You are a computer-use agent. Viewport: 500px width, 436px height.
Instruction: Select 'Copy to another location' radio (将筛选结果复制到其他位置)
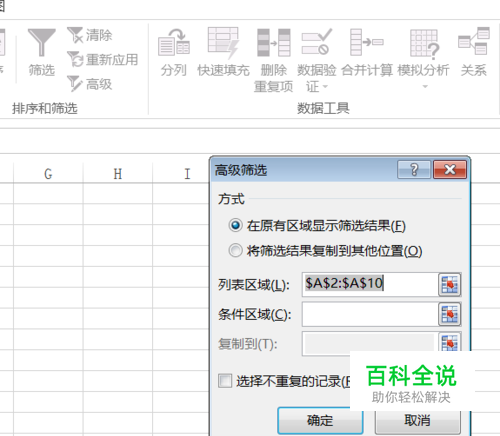[235, 250]
